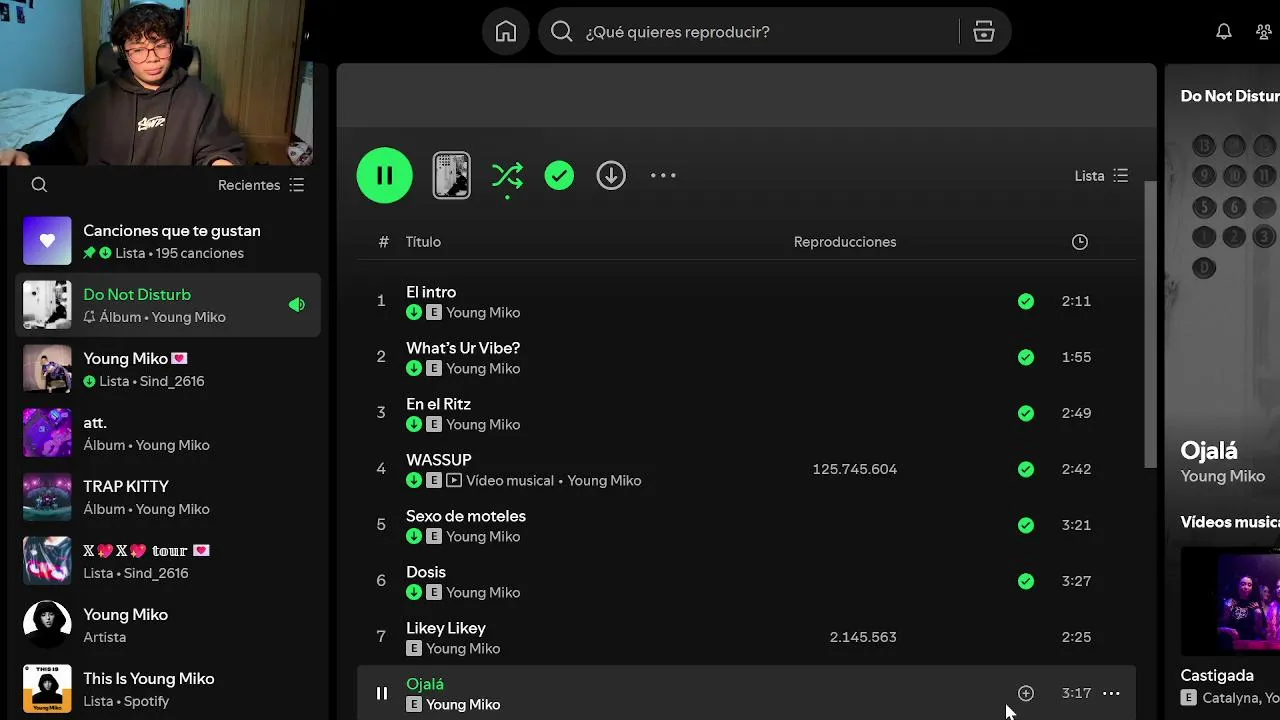Open Young Miko link in now playing panel

[1223, 476]
